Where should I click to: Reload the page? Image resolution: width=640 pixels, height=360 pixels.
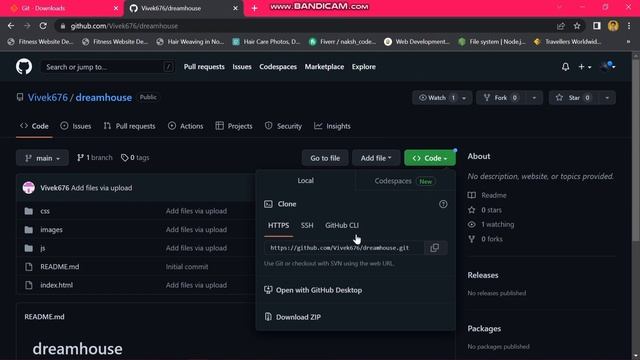tap(43, 26)
